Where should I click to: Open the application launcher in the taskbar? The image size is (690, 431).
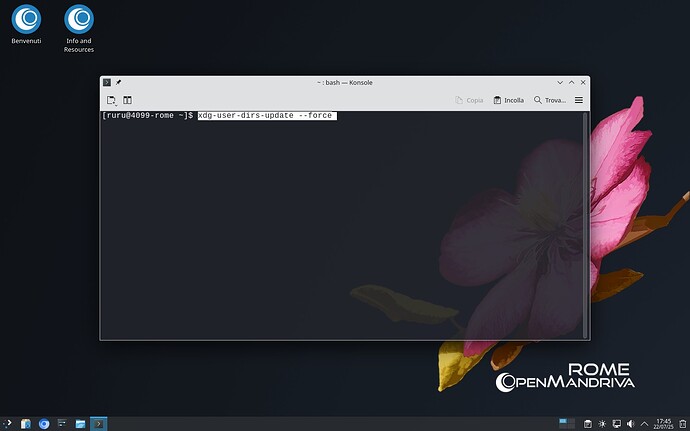click(9, 423)
